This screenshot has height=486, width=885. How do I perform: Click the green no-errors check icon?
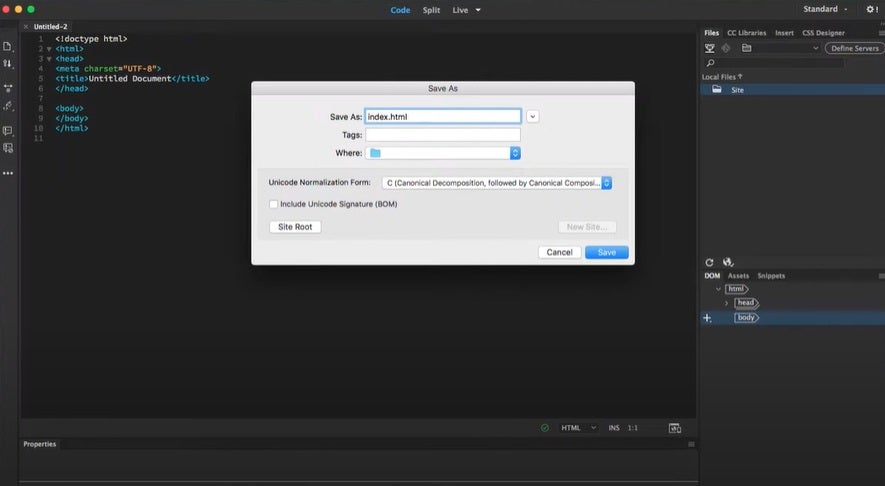(545, 428)
